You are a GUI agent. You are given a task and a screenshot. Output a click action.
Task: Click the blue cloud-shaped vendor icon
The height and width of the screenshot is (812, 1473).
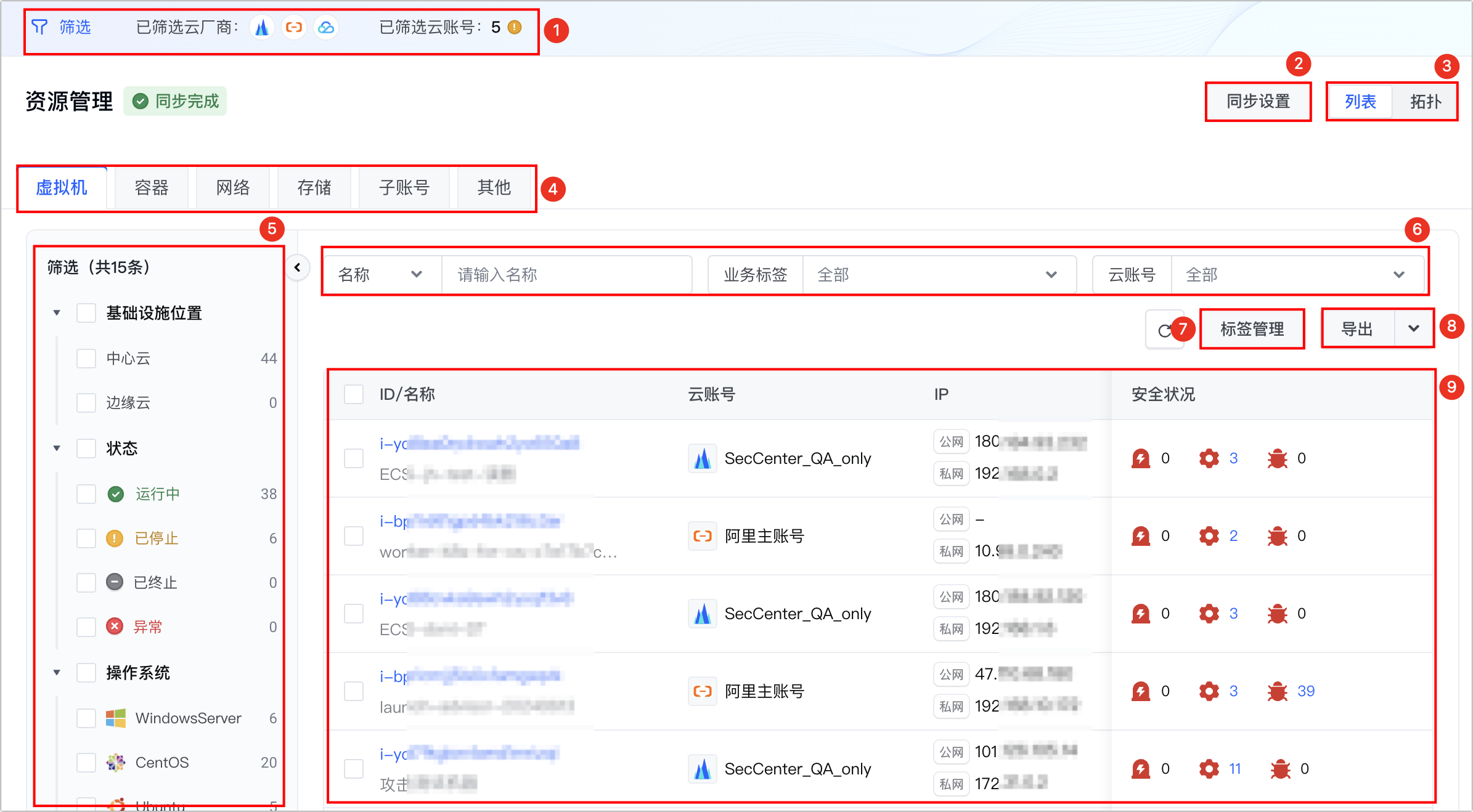tap(326, 27)
